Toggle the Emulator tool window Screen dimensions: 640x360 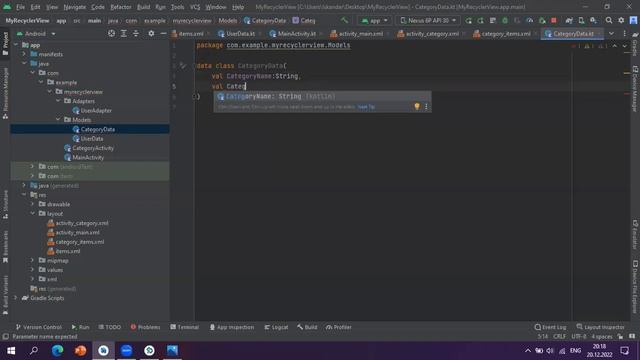click(x=635, y=234)
